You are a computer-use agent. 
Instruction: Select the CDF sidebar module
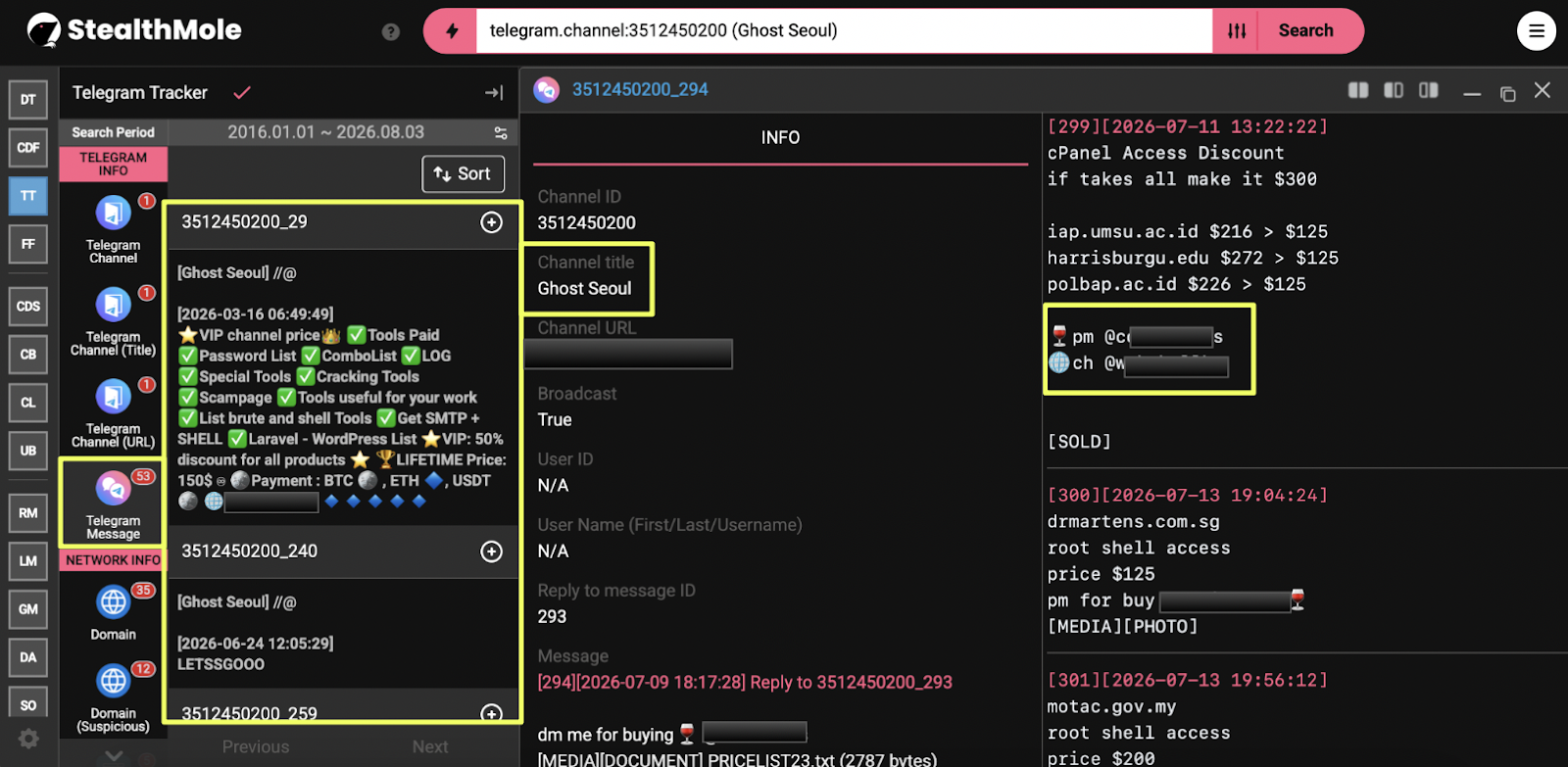tap(28, 148)
